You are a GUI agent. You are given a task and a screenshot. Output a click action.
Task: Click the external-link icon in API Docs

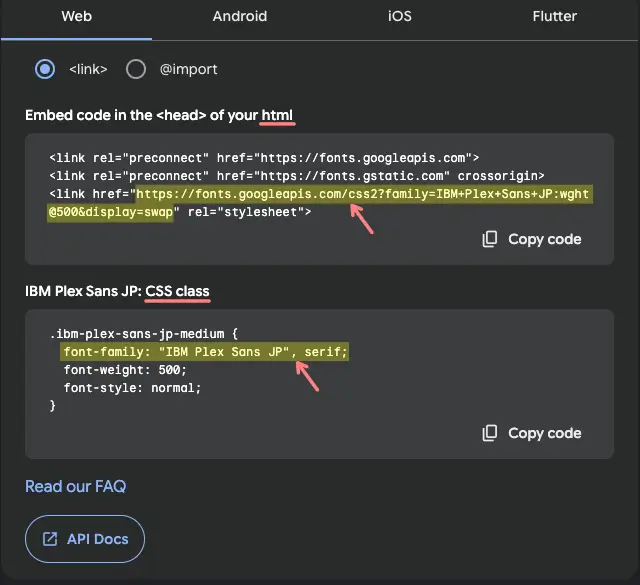pyautogui.click(x=50, y=539)
